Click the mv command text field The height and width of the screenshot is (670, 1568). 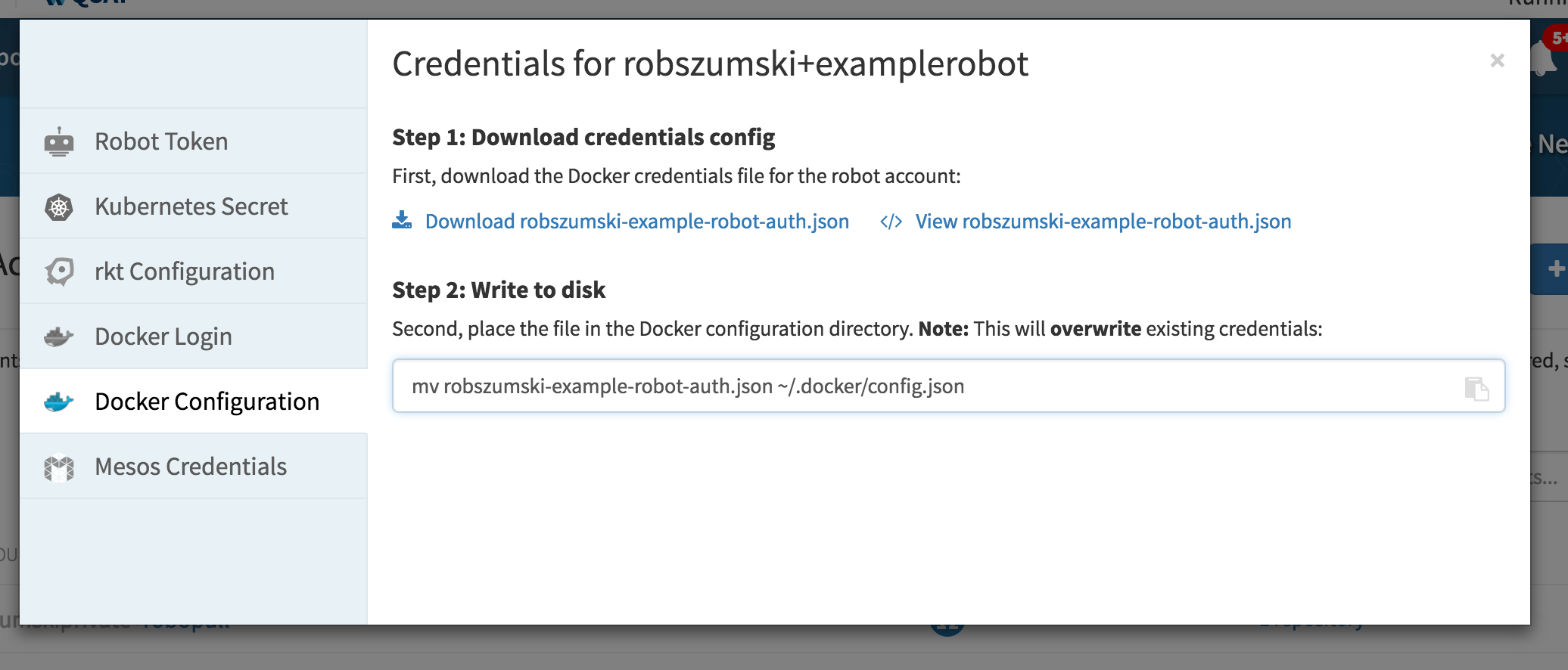coord(908,386)
